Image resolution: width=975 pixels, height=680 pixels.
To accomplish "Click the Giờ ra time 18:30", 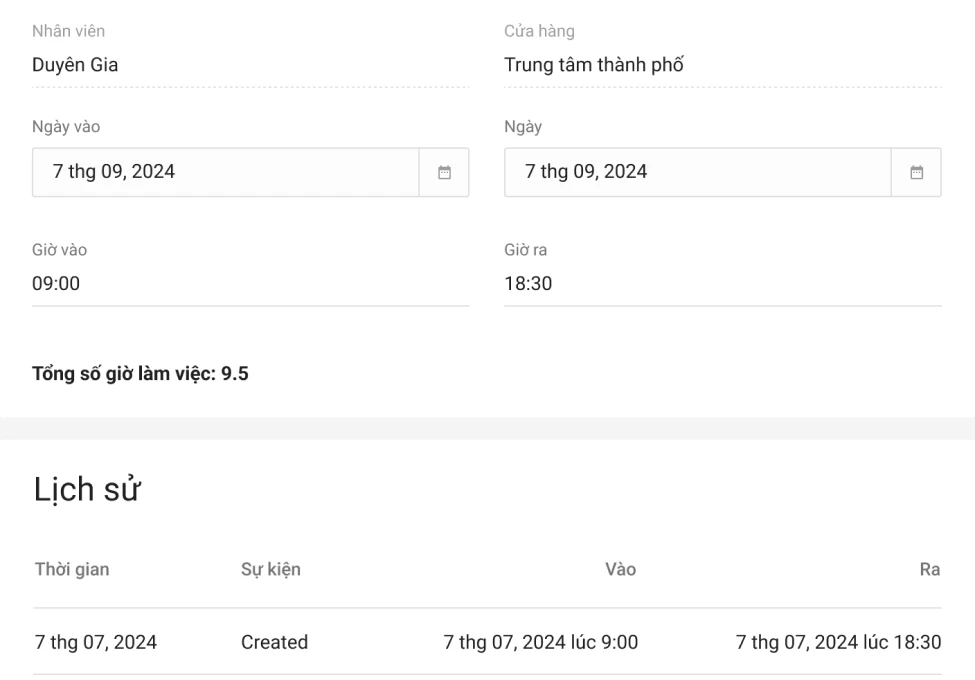I will pos(528,284).
